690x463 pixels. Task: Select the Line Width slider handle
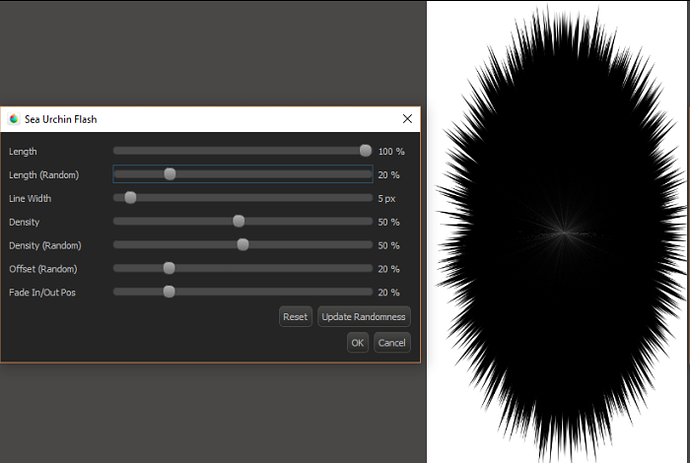(x=130, y=198)
